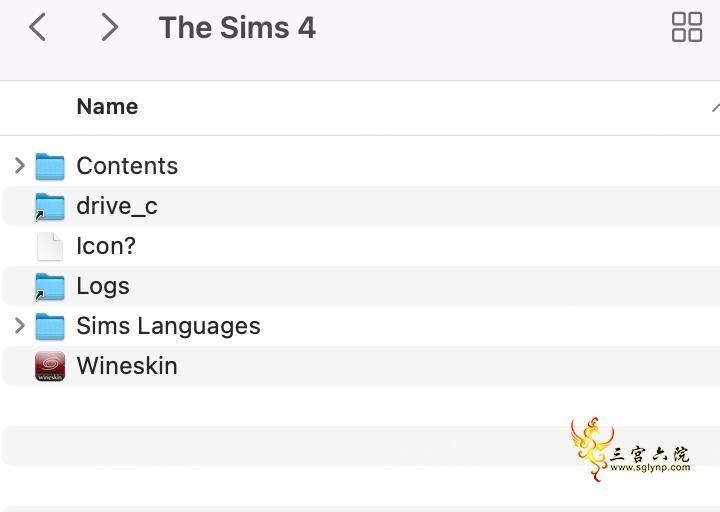
Task: Select the drive_c row by name
Action: click(x=117, y=206)
